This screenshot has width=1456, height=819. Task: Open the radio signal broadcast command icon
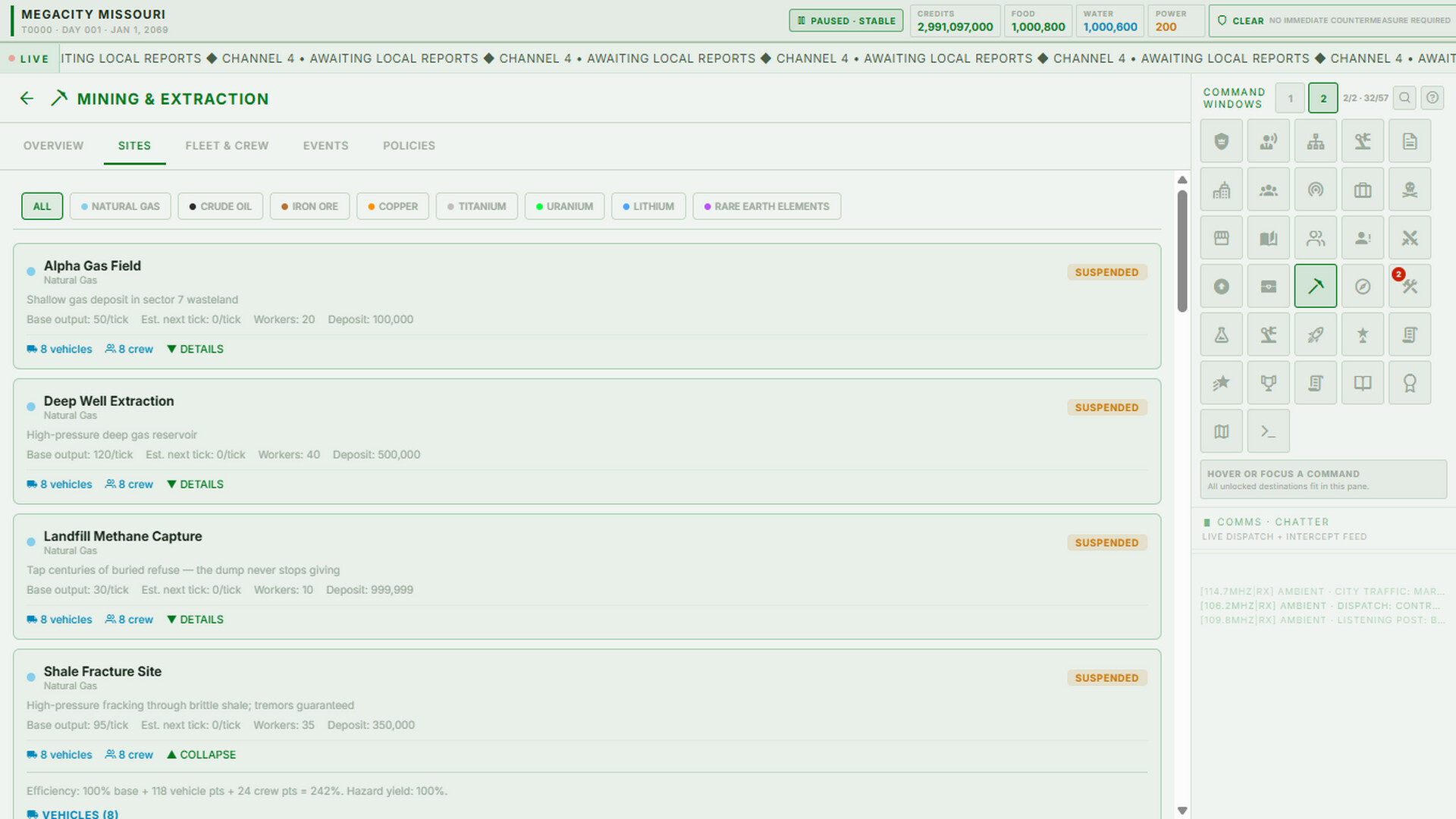pyautogui.click(x=1315, y=190)
